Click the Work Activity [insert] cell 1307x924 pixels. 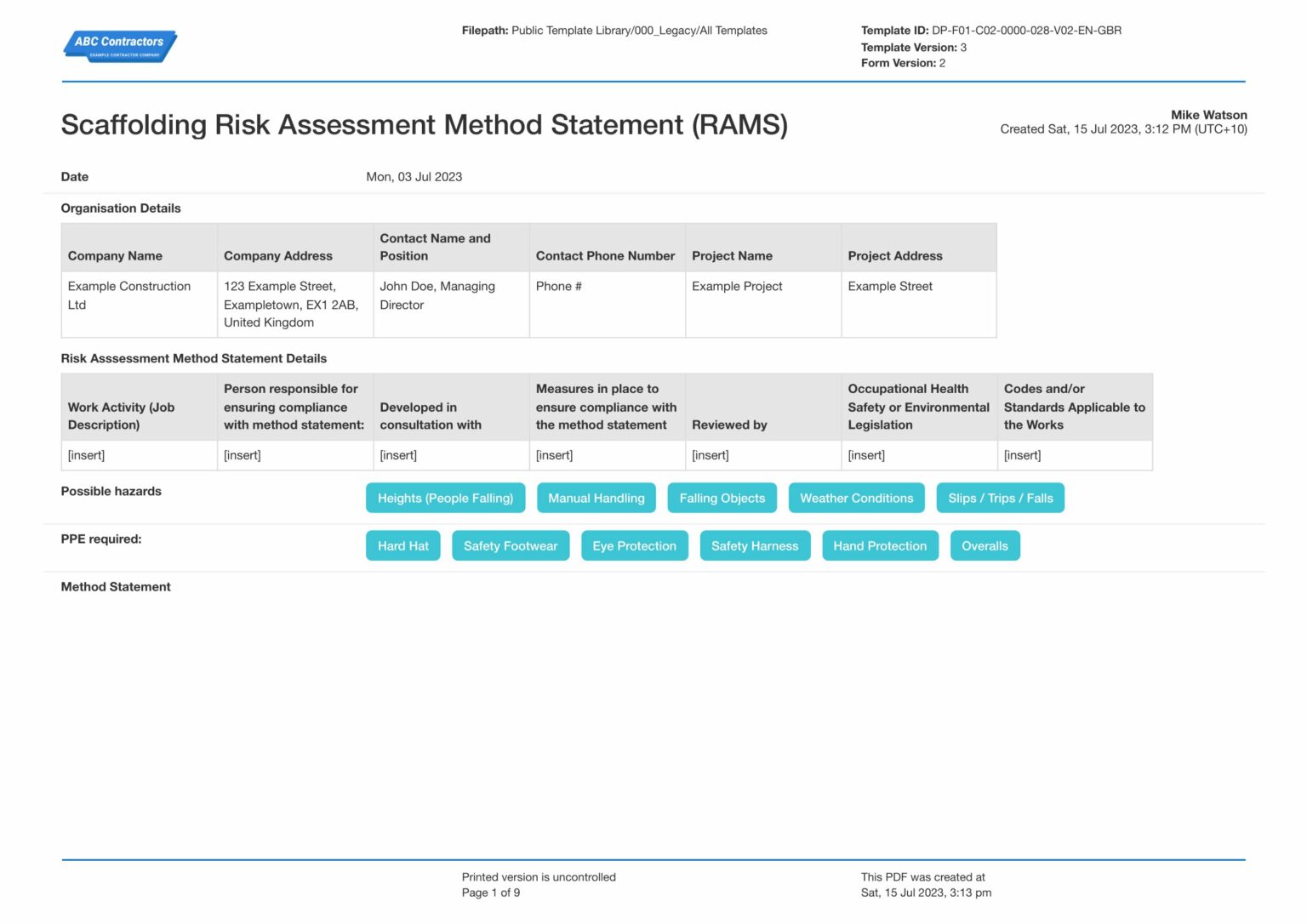pos(139,455)
